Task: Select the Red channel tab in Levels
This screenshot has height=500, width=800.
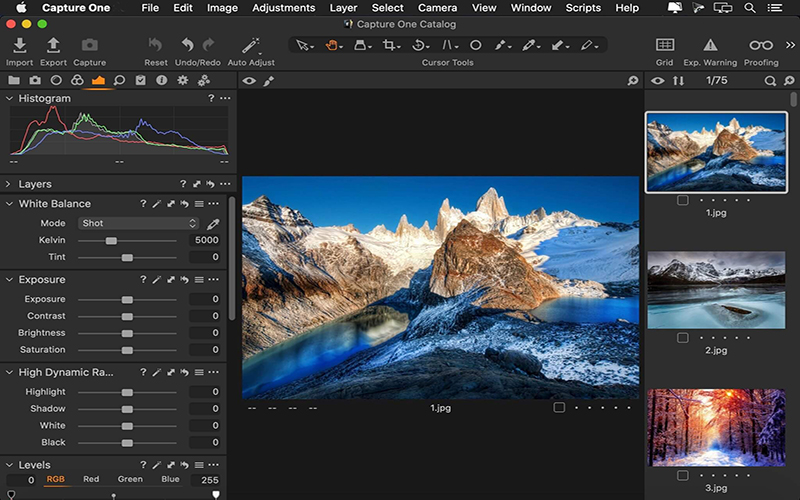Action: pyautogui.click(x=91, y=480)
